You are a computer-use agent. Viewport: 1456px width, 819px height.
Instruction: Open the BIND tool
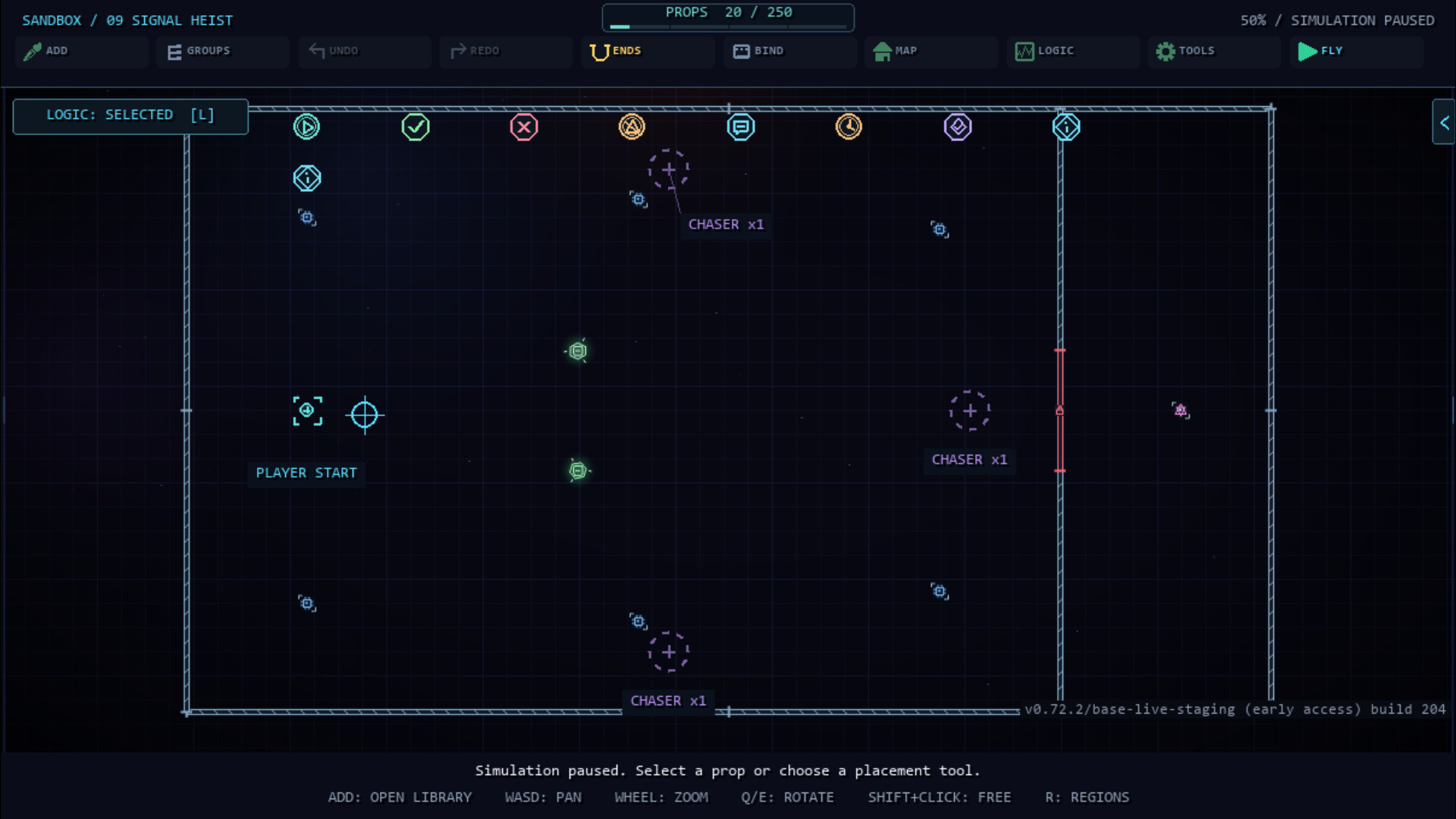789,51
